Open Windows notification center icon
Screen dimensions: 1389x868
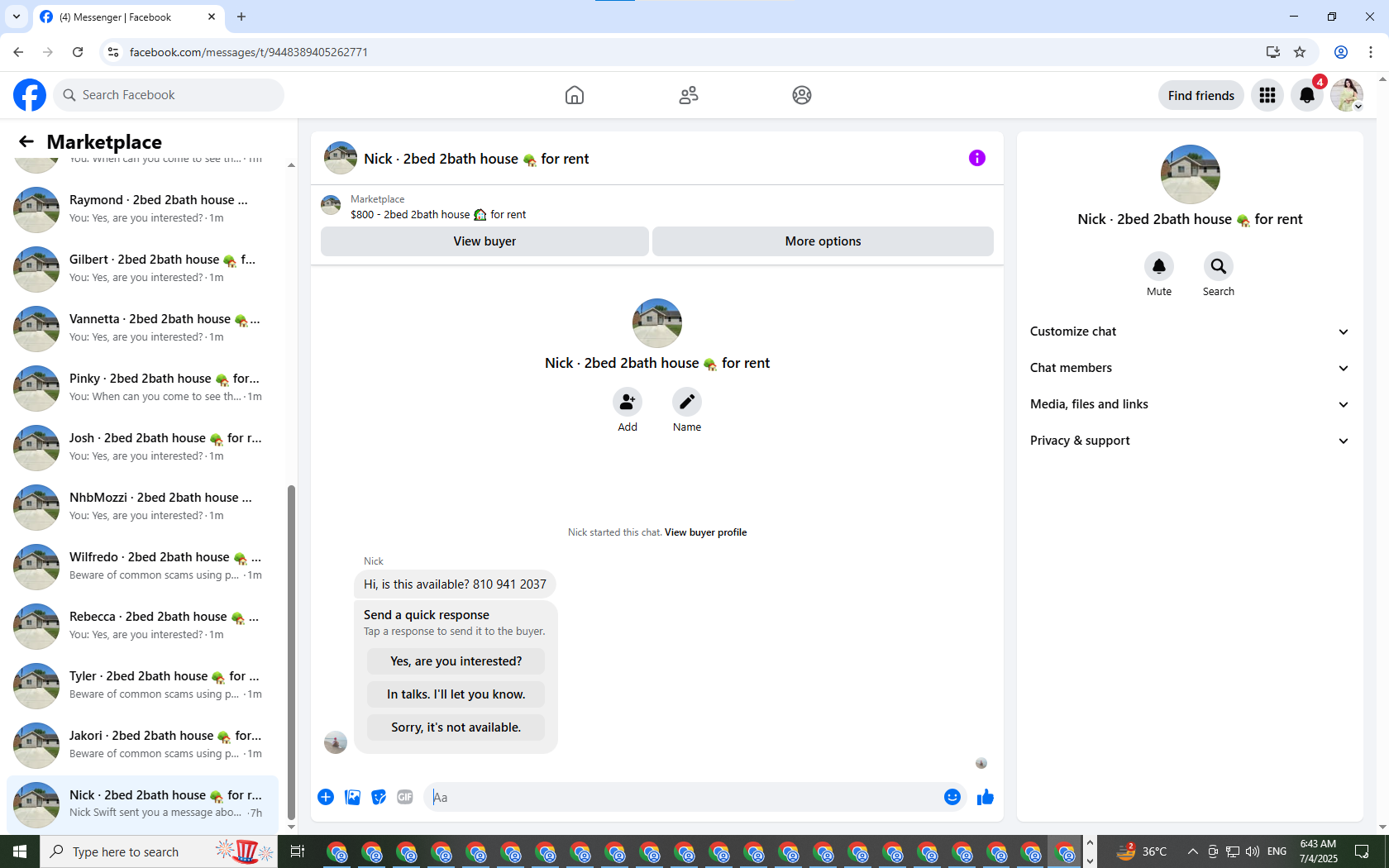pyautogui.click(x=1362, y=851)
